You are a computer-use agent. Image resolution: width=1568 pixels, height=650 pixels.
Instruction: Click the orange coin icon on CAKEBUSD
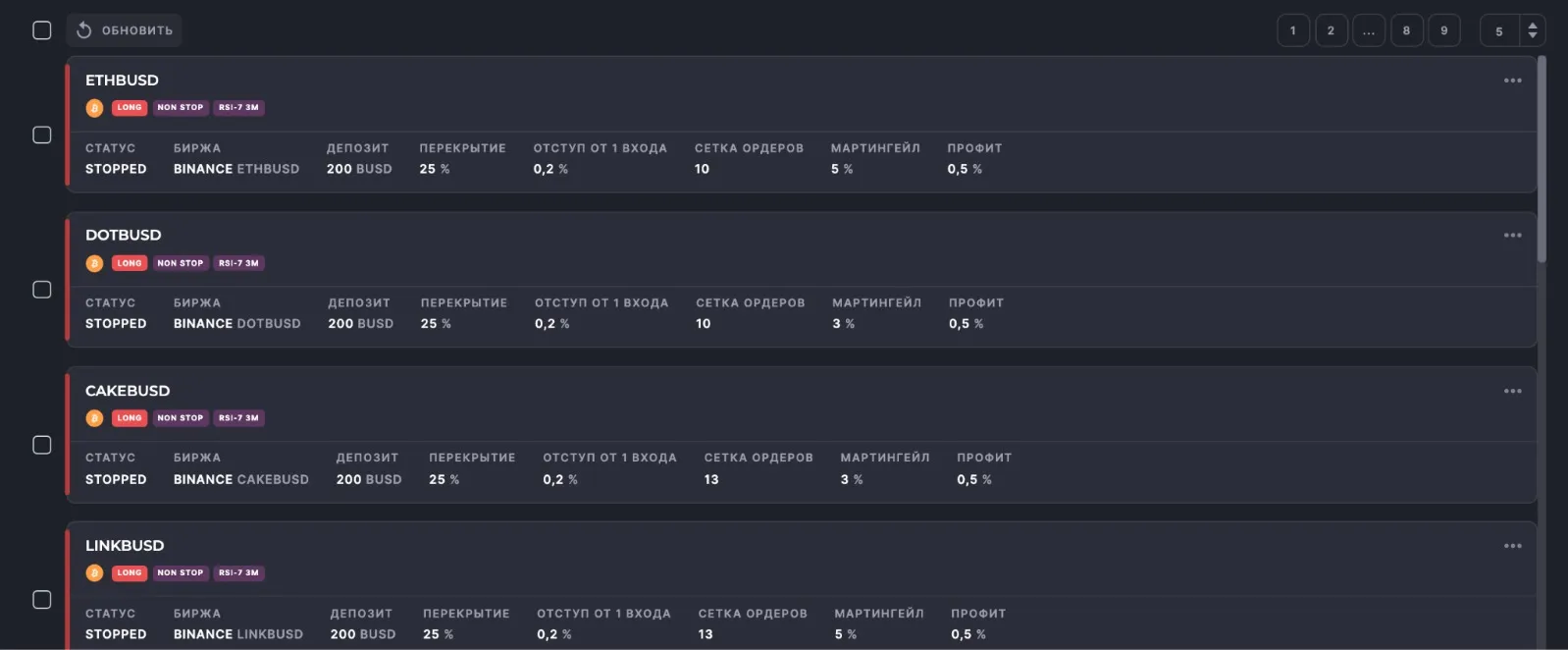click(94, 418)
